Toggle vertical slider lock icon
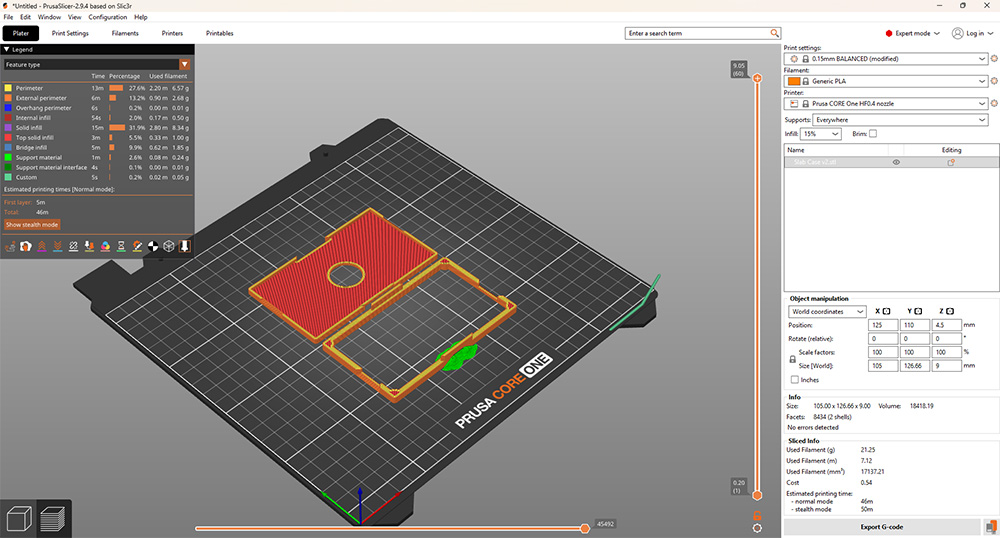 (757, 515)
